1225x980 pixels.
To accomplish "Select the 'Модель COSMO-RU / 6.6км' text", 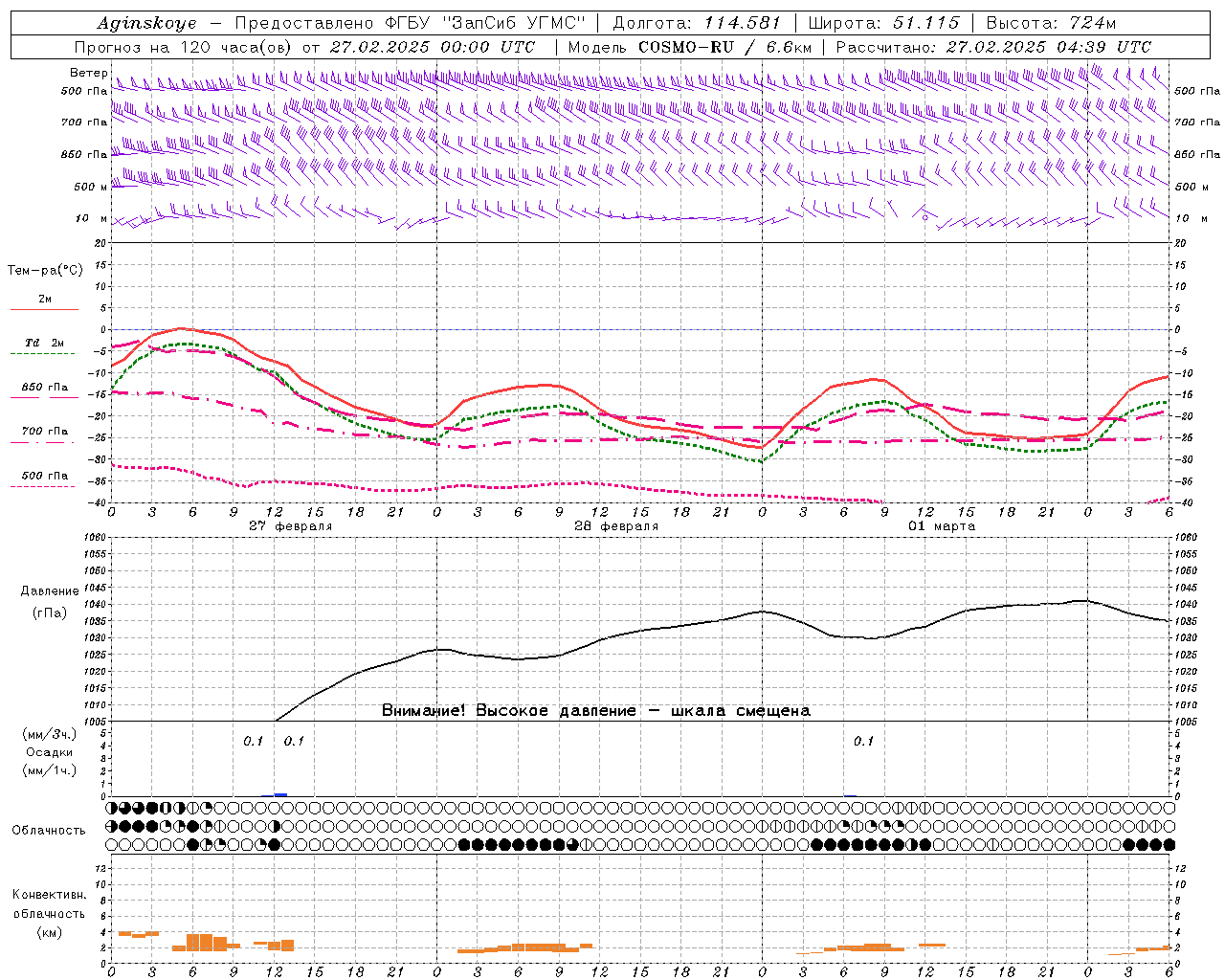I will point(690,47).
